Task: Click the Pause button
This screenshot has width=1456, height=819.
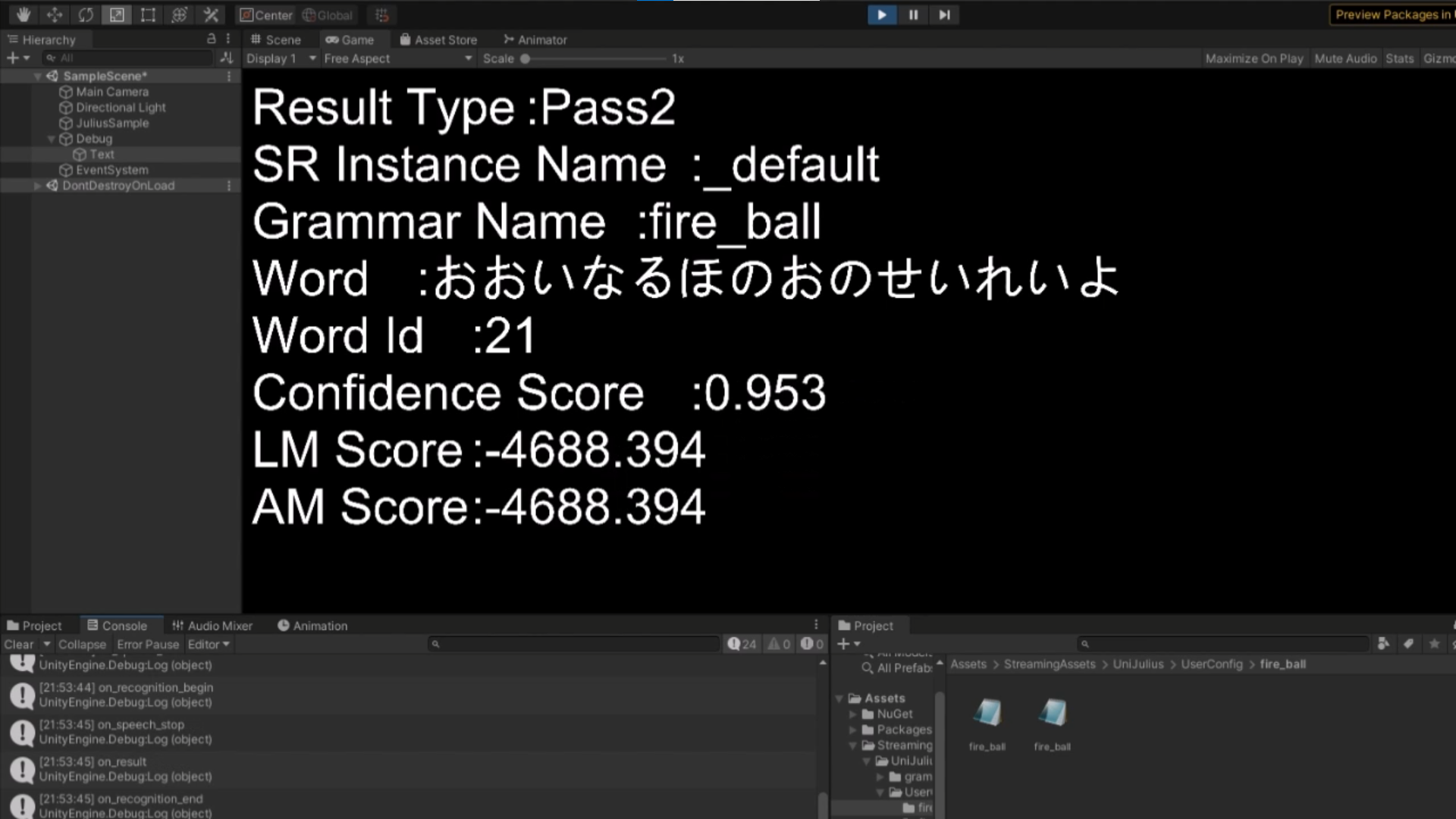Action: (913, 14)
